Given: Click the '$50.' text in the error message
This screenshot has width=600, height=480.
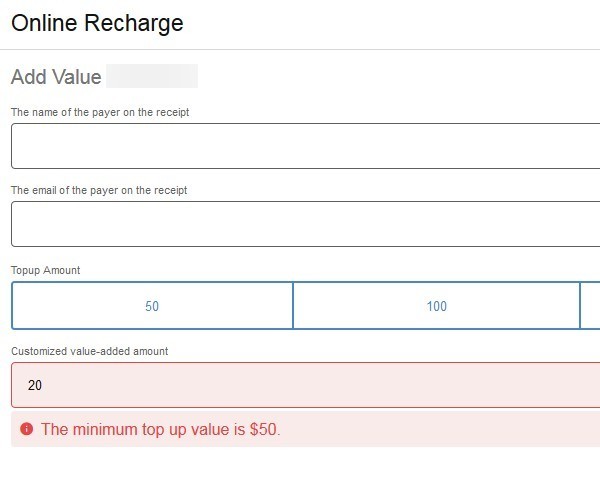Looking at the screenshot, I should 265,430.
